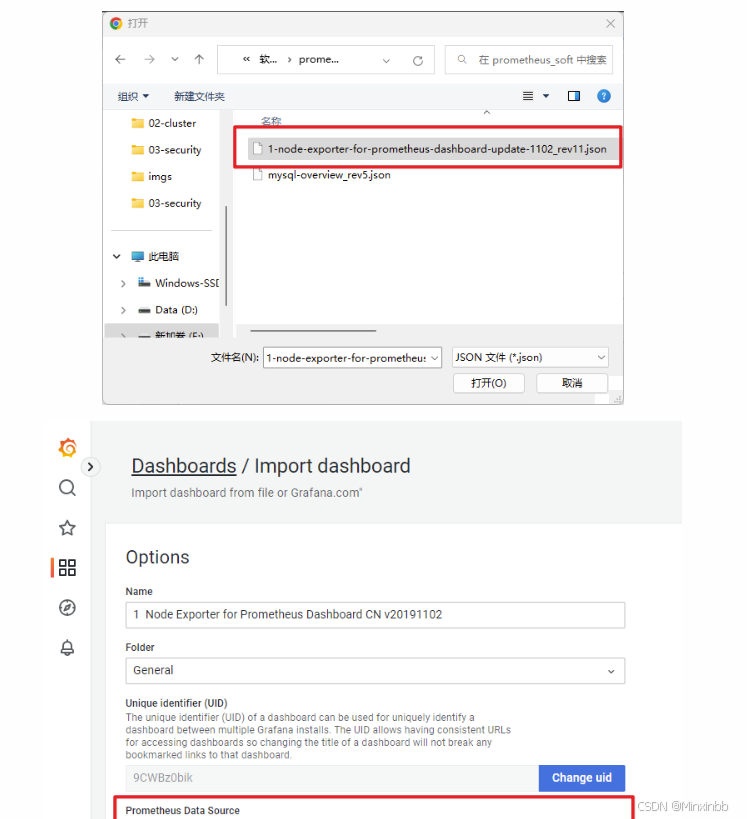Click the 名称 column header

[271, 121]
